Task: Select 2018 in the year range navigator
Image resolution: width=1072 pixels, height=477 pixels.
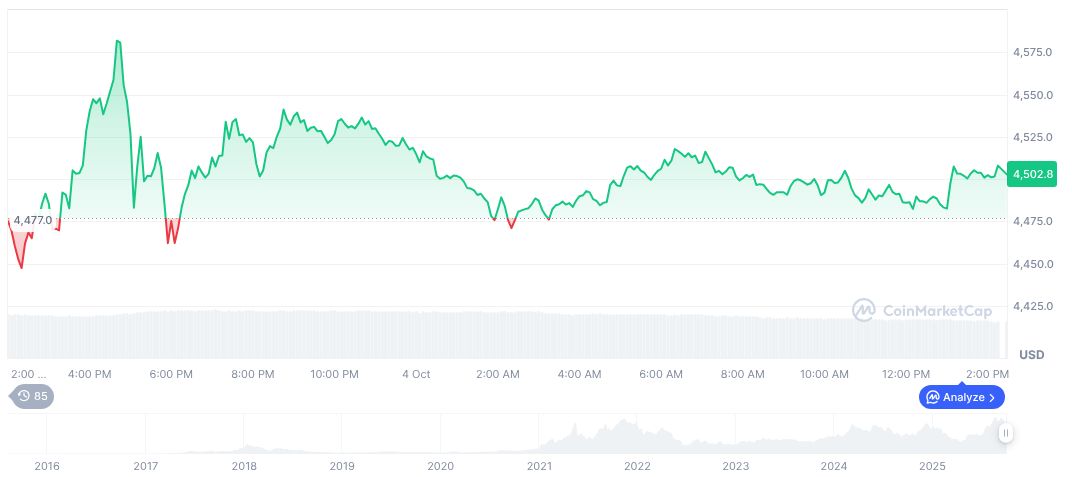Action: [x=244, y=466]
